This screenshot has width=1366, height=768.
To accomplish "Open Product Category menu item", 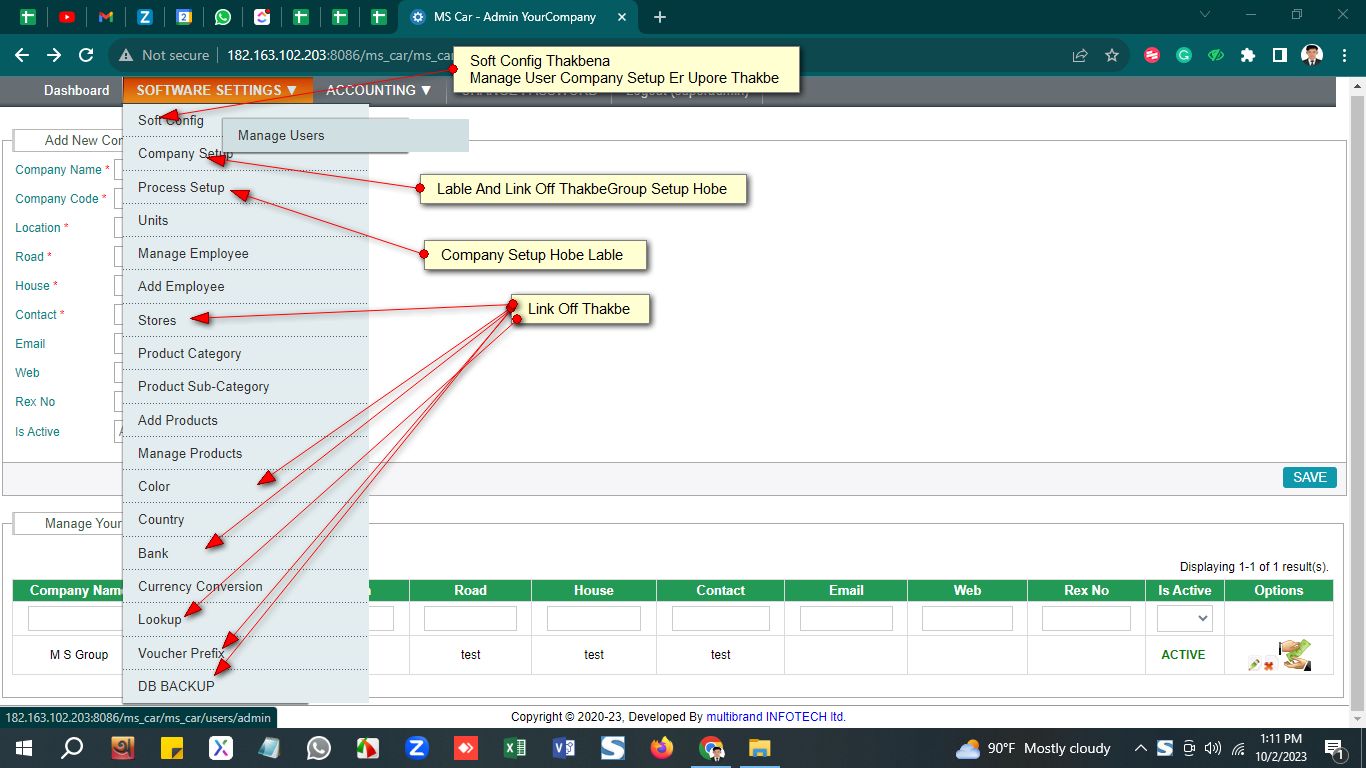I will [246, 354].
